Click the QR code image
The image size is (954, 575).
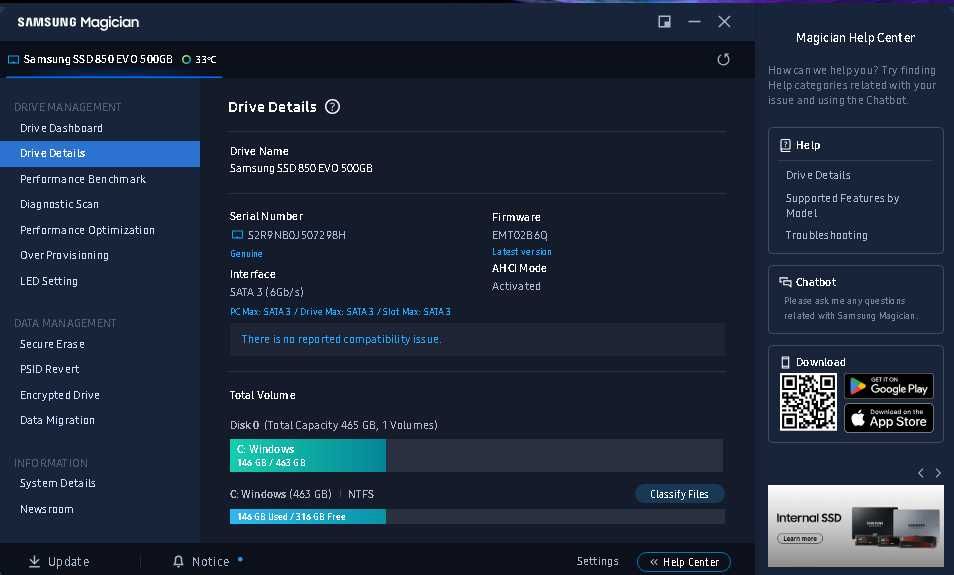pos(808,402)
